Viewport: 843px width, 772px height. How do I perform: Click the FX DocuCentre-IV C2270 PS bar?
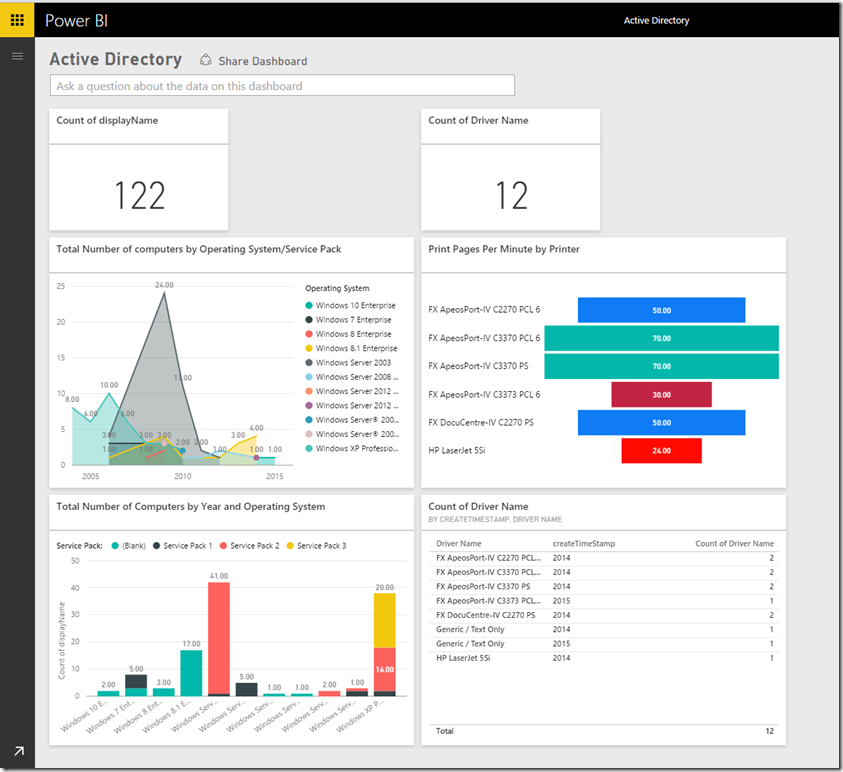click(x=661, y=423)
